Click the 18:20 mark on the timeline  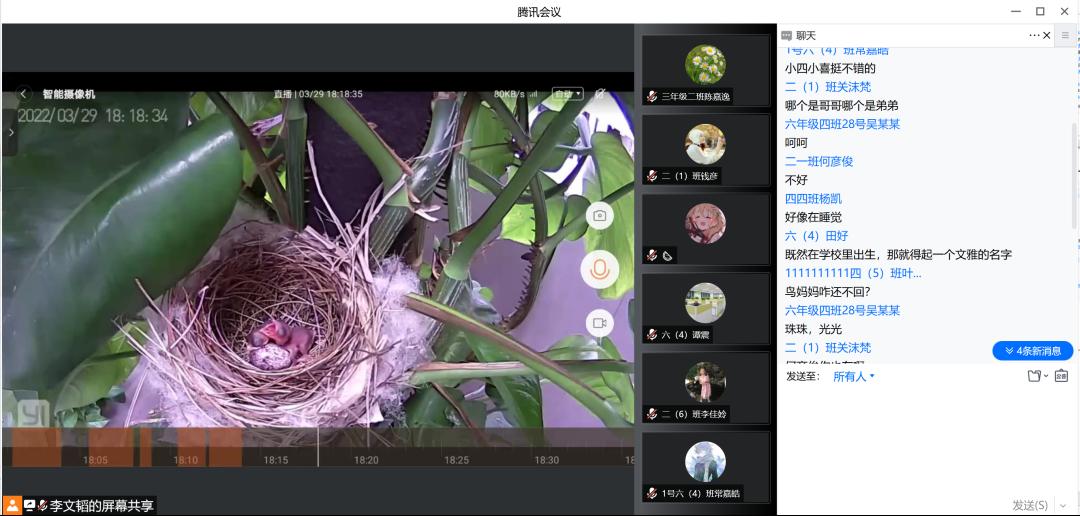(366, 460)
